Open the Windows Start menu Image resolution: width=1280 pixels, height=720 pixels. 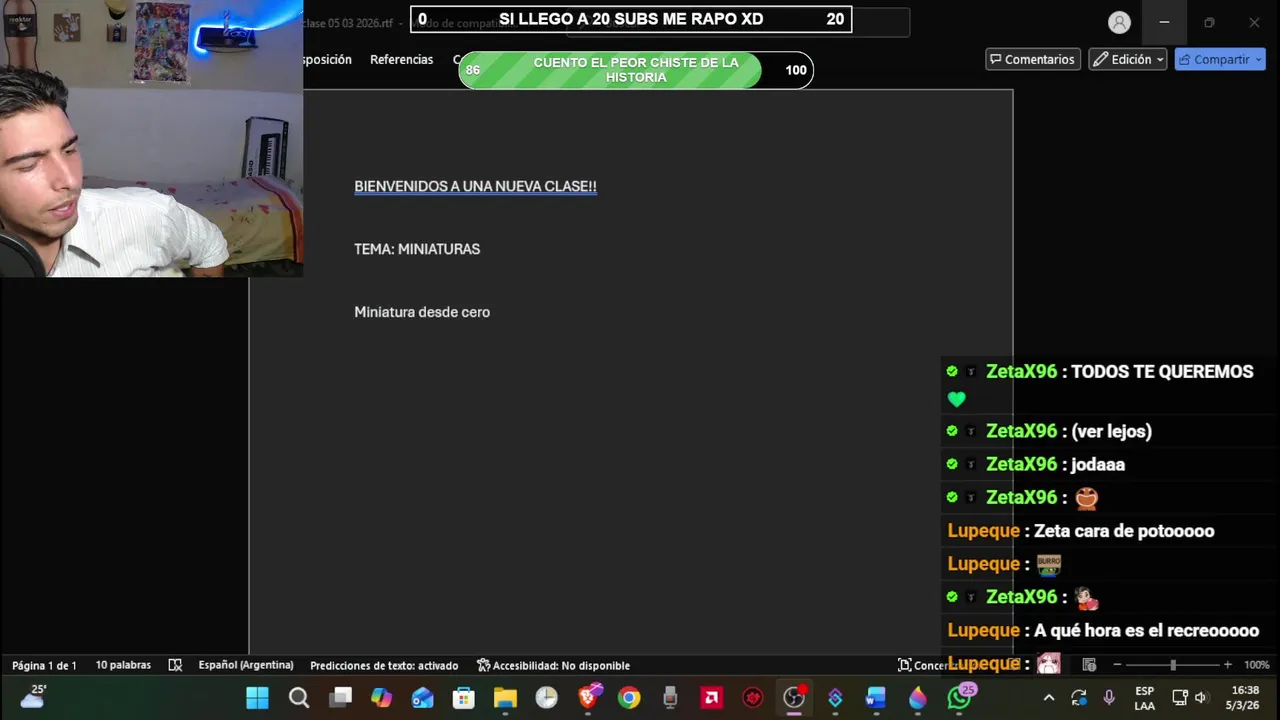pos(257,698)
